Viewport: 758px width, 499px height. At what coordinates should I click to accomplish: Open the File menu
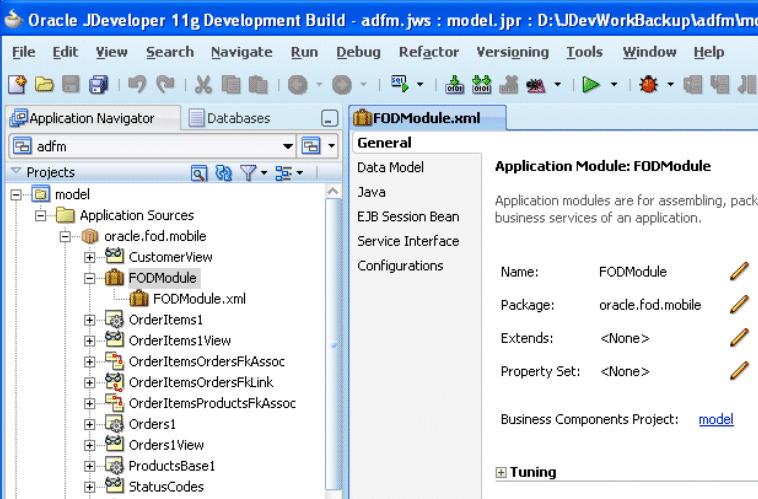point(23,52)
